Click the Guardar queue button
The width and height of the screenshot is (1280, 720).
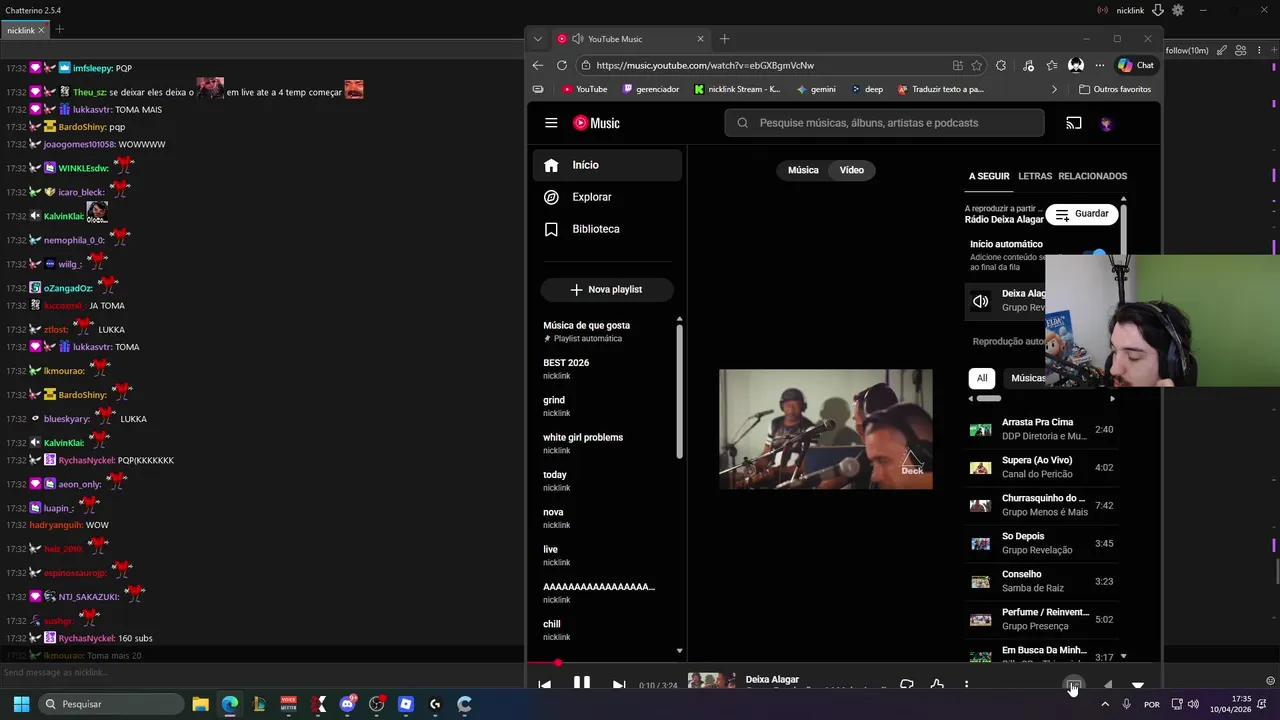pos(1082,214)
